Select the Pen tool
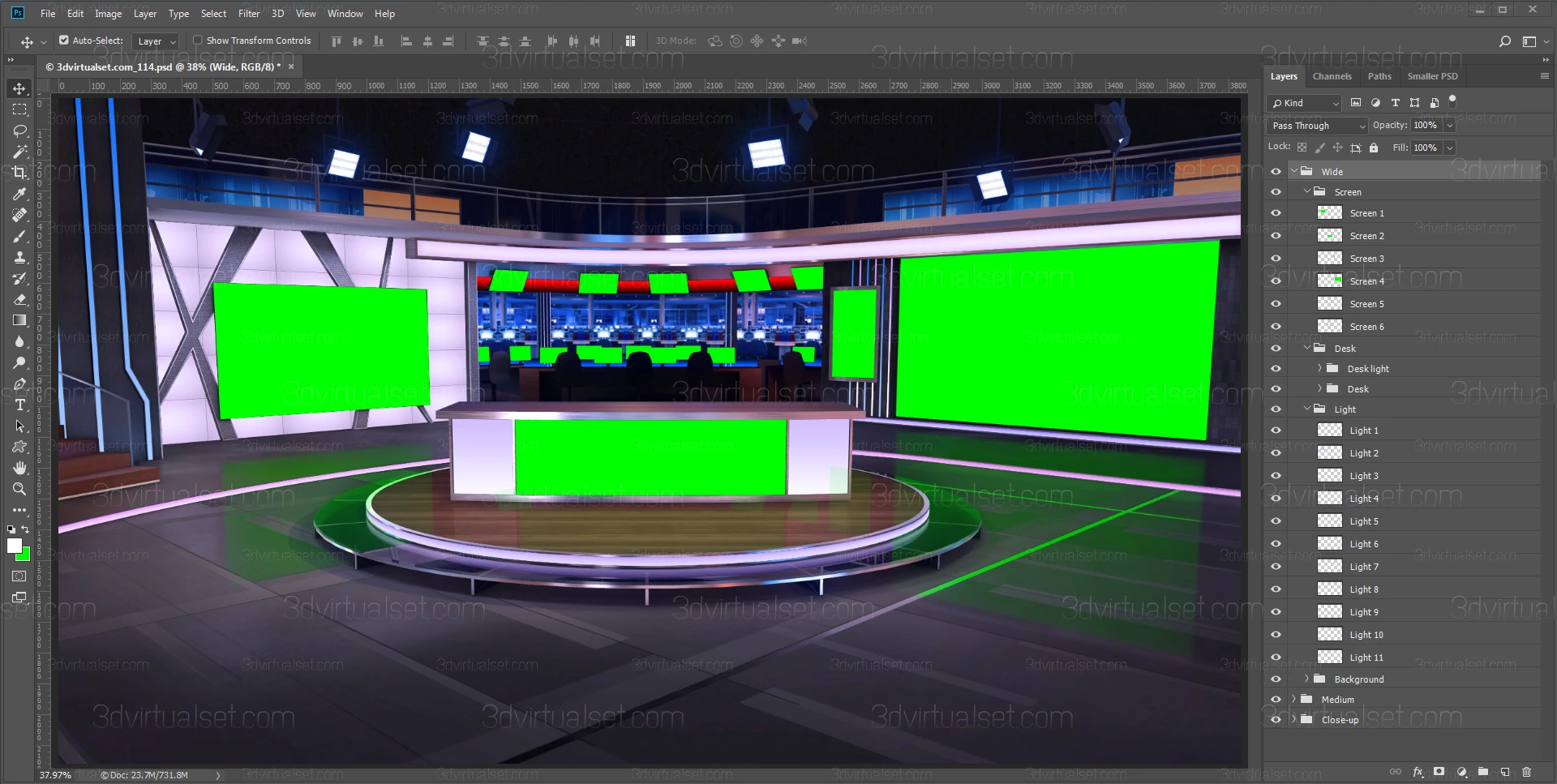The width and height of the screenshot is (1557, 784). (19, 383)
